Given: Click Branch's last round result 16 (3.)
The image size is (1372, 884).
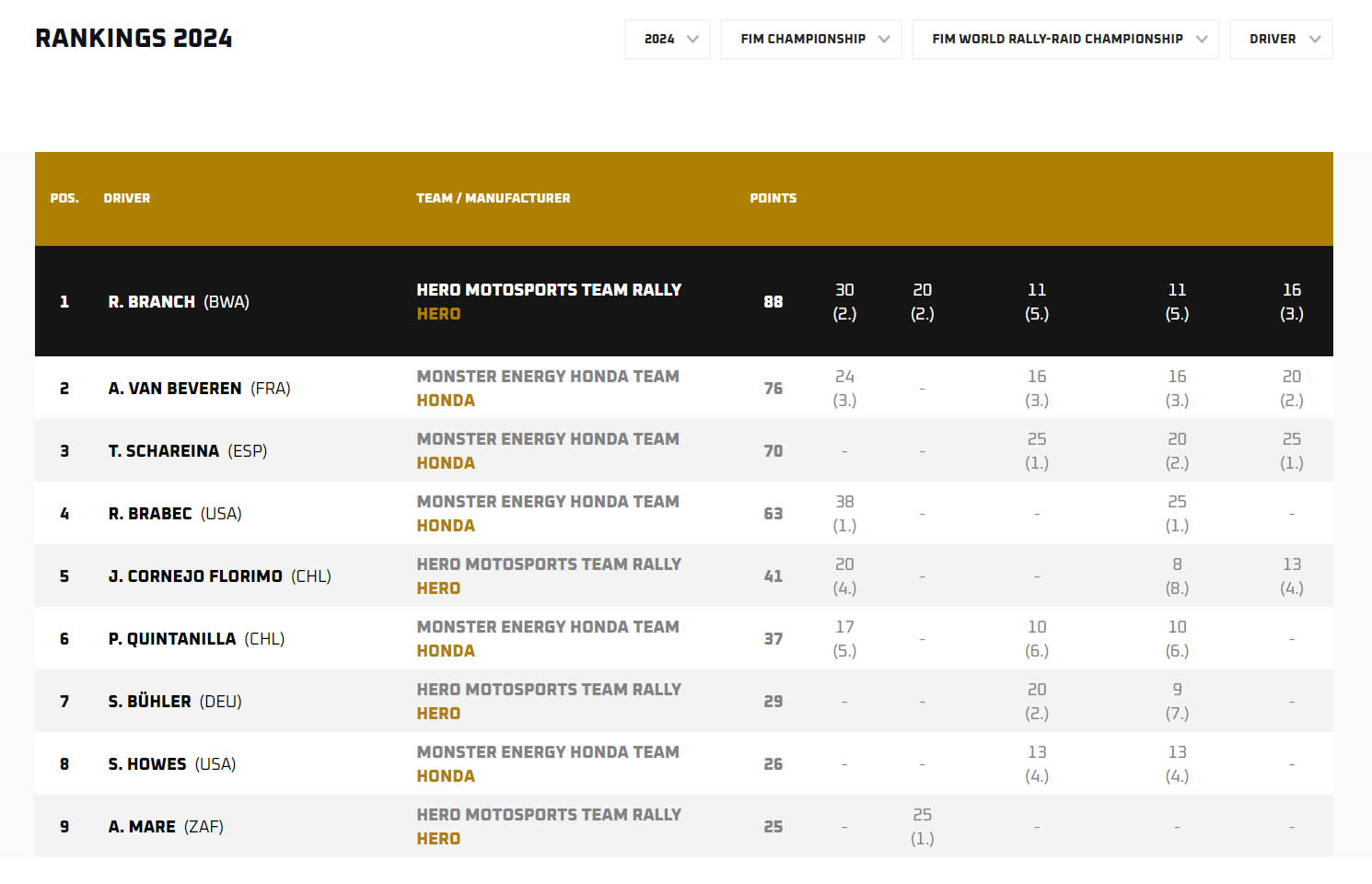Looking at the screenshot, I should [1292, 302].
